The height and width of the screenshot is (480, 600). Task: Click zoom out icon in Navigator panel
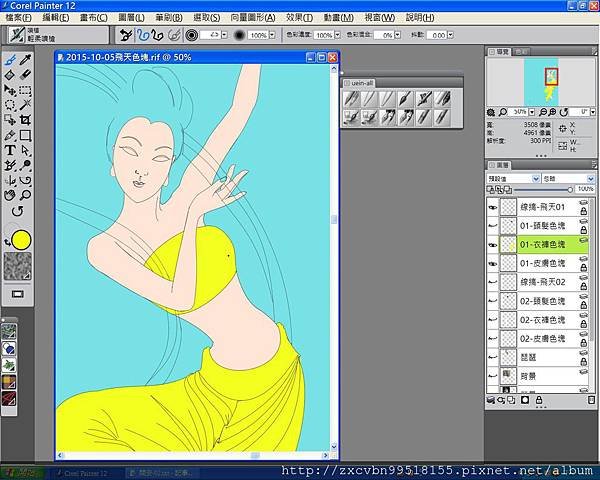click(x=543, y=112)
